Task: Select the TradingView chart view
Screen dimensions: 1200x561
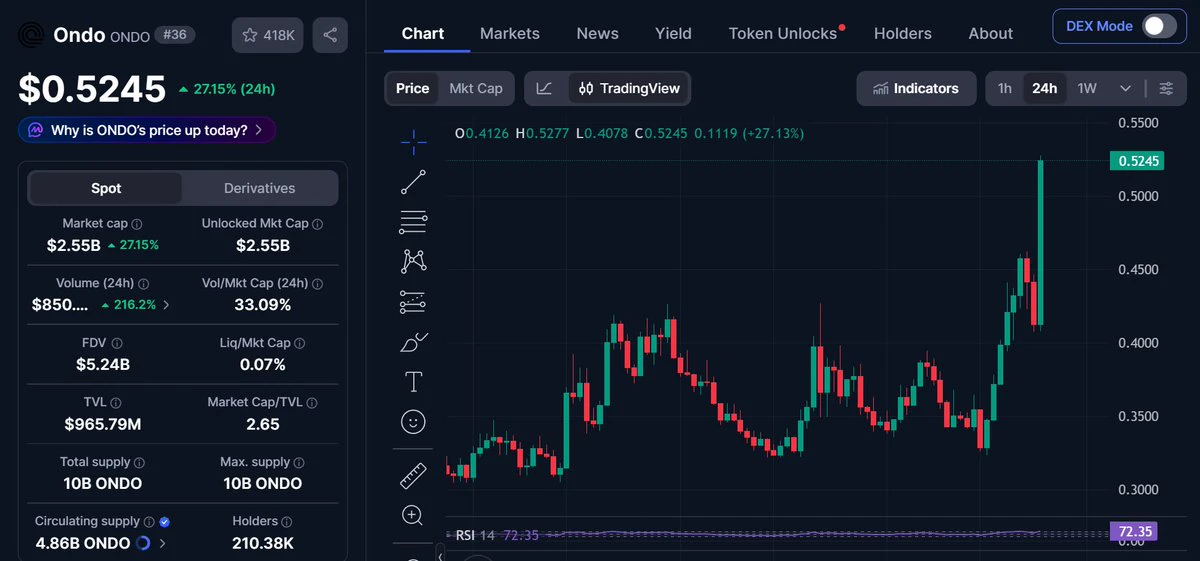Action: pyautogui.click(x=629, y=88)
